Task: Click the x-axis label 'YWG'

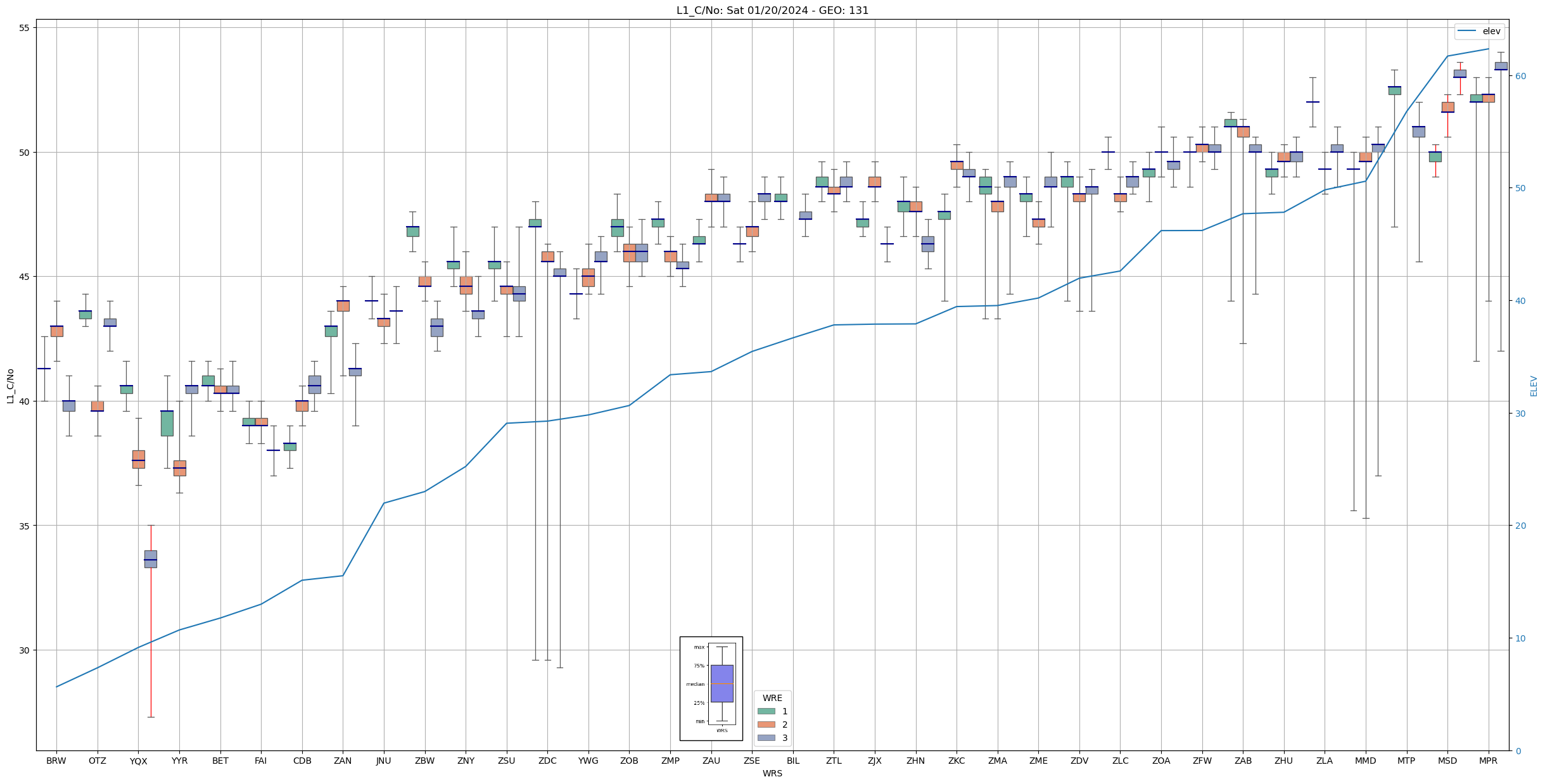Action: 588,761
